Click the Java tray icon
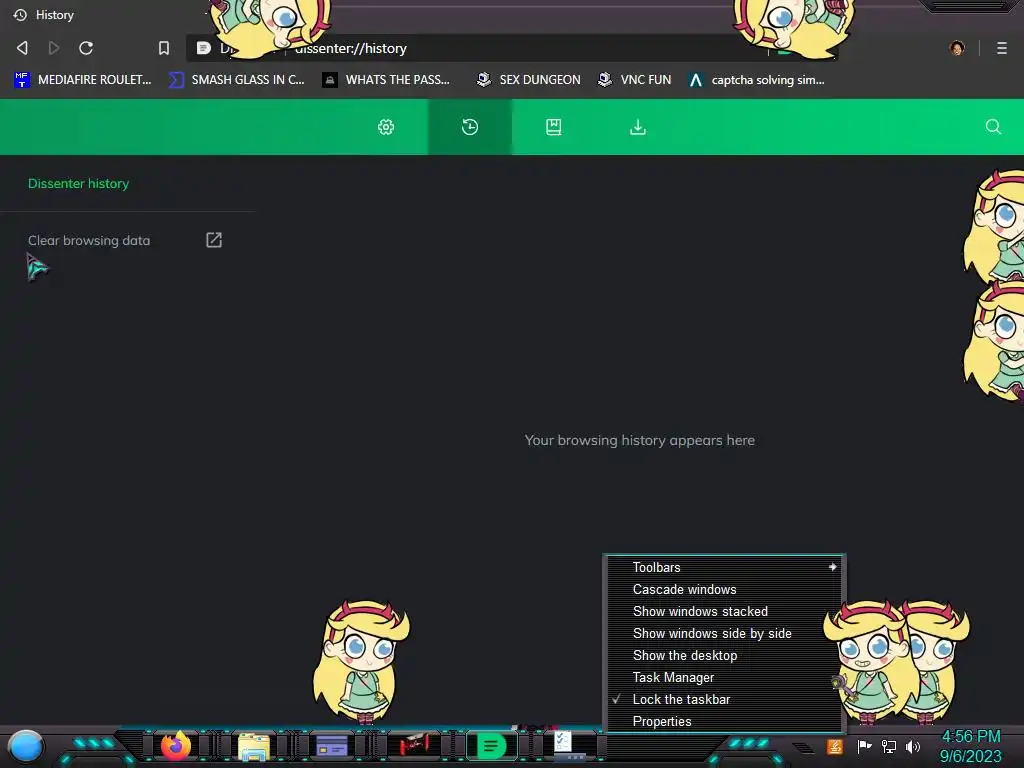The image size is (1024, 768). [x=835, y=746]
